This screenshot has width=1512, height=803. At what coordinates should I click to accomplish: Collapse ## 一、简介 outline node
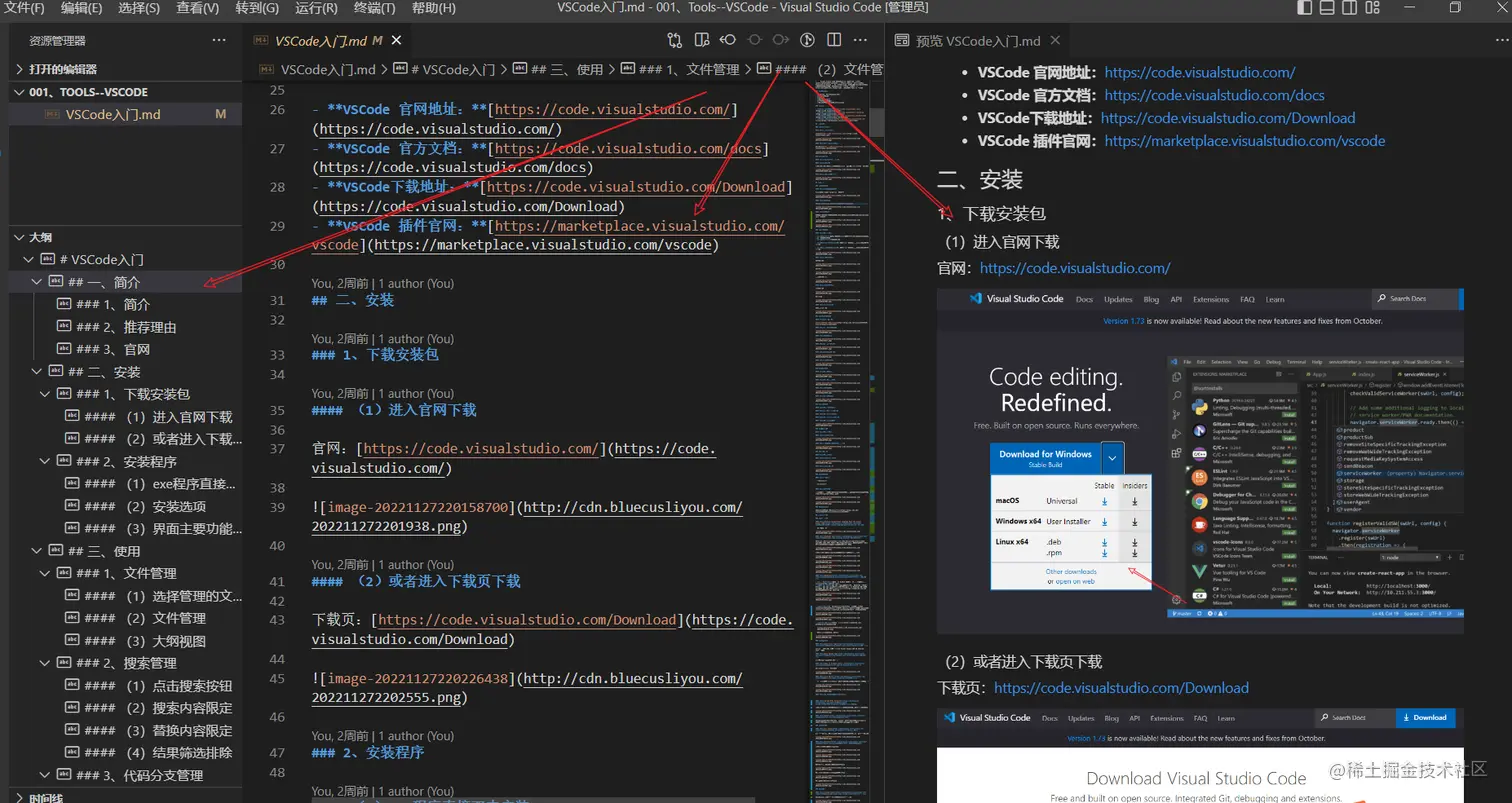pyautogui.click(x=37, y=282)
